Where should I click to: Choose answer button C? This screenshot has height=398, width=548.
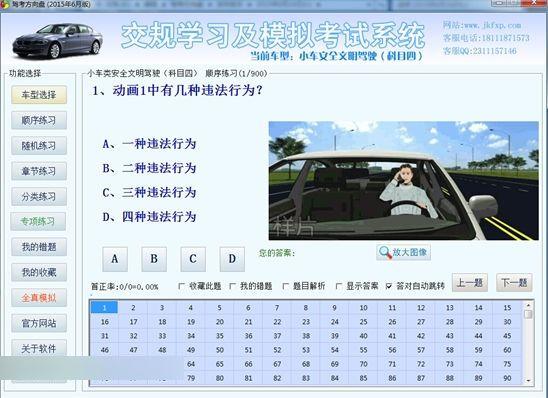point(193,259)
